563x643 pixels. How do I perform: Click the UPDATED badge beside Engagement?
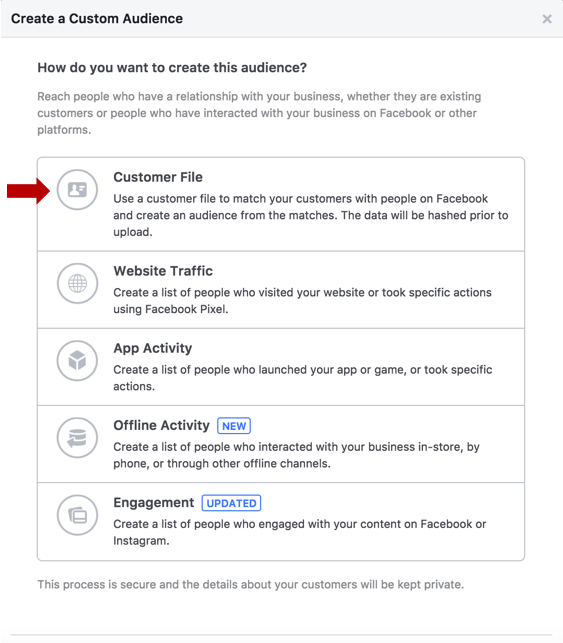pos(231,503)
